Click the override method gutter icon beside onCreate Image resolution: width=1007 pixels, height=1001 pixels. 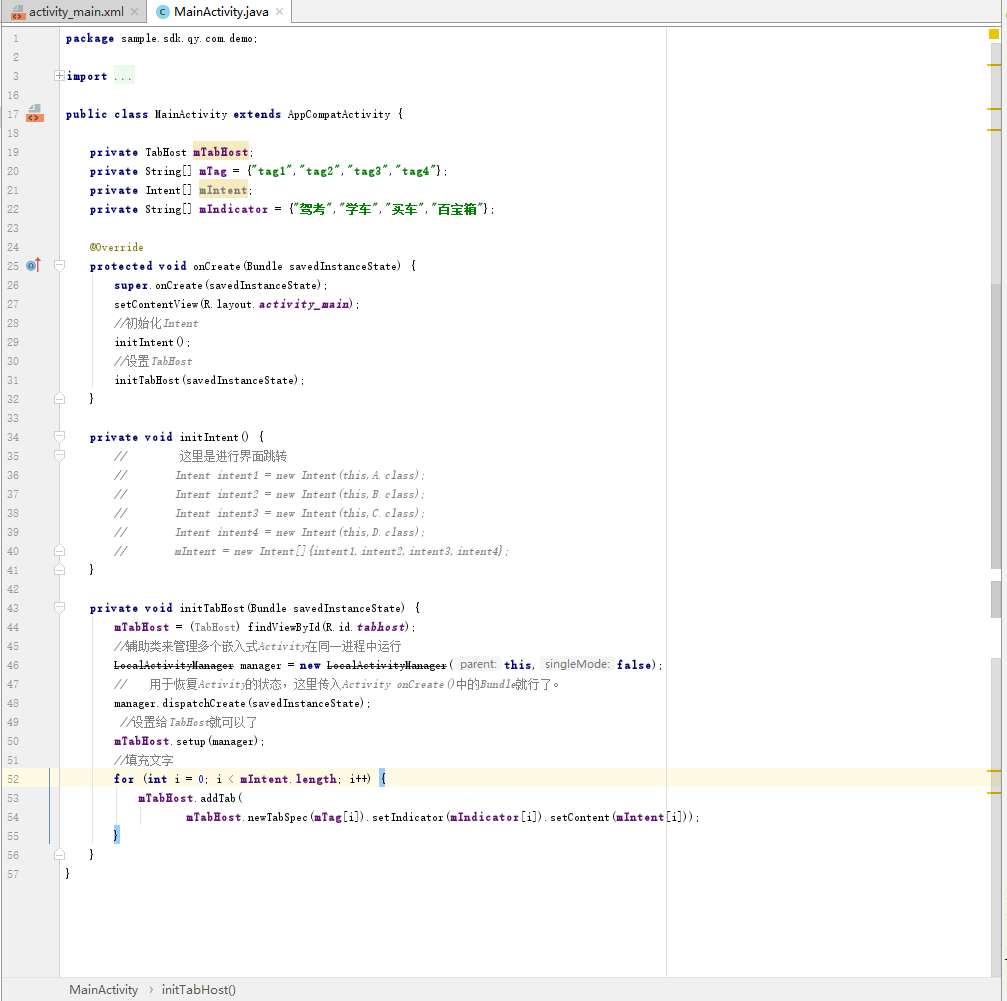click(33, 265)
